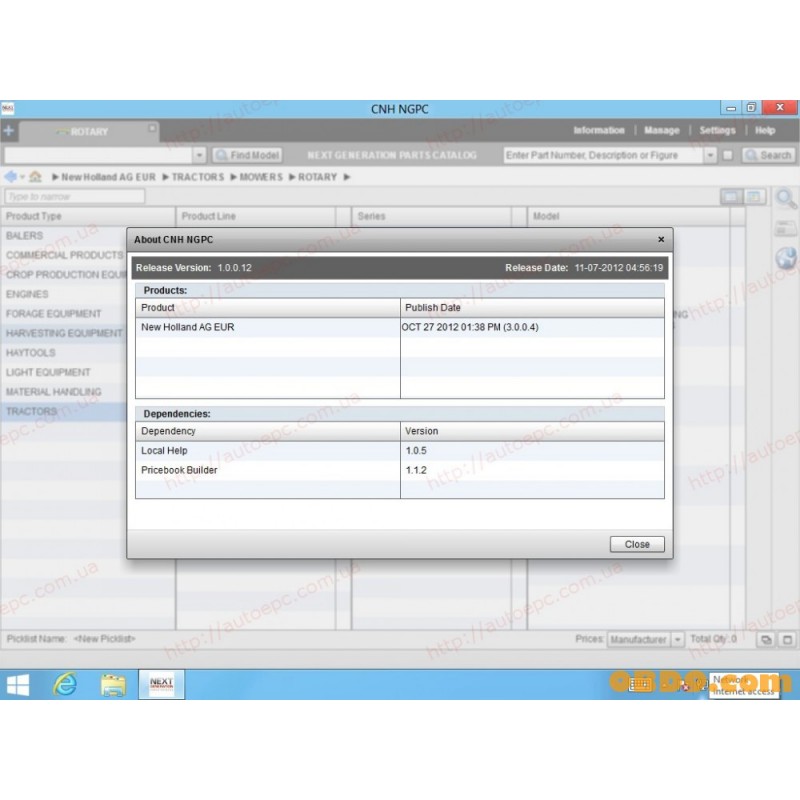Image resolution: width=800 pixels, height=800 pixels.
Task: Select LIGHT EQUIPMENT row
Action: click(x=63, y=372)
